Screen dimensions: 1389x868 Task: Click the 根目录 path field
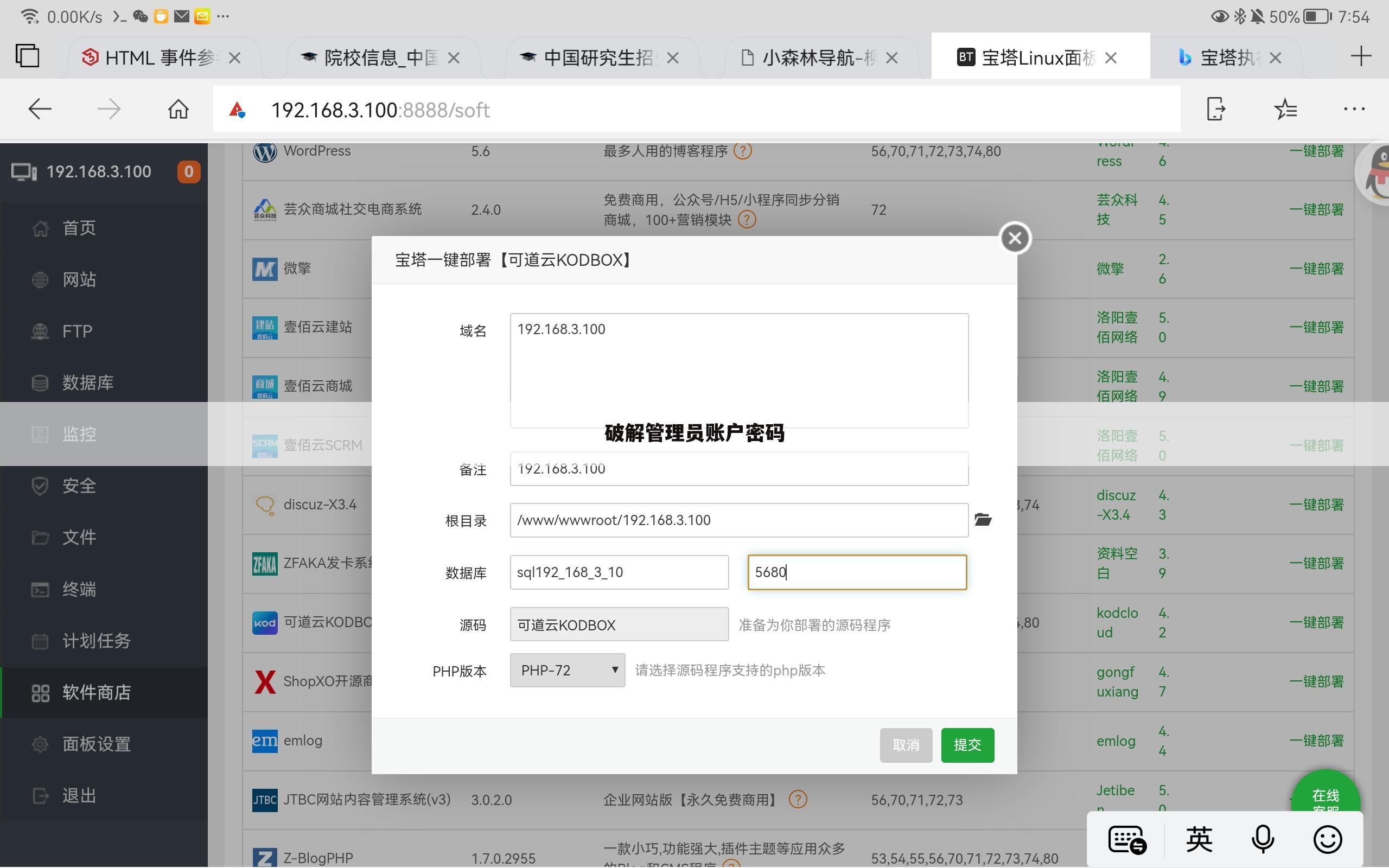pyautogui.click(x=738, y=520)
